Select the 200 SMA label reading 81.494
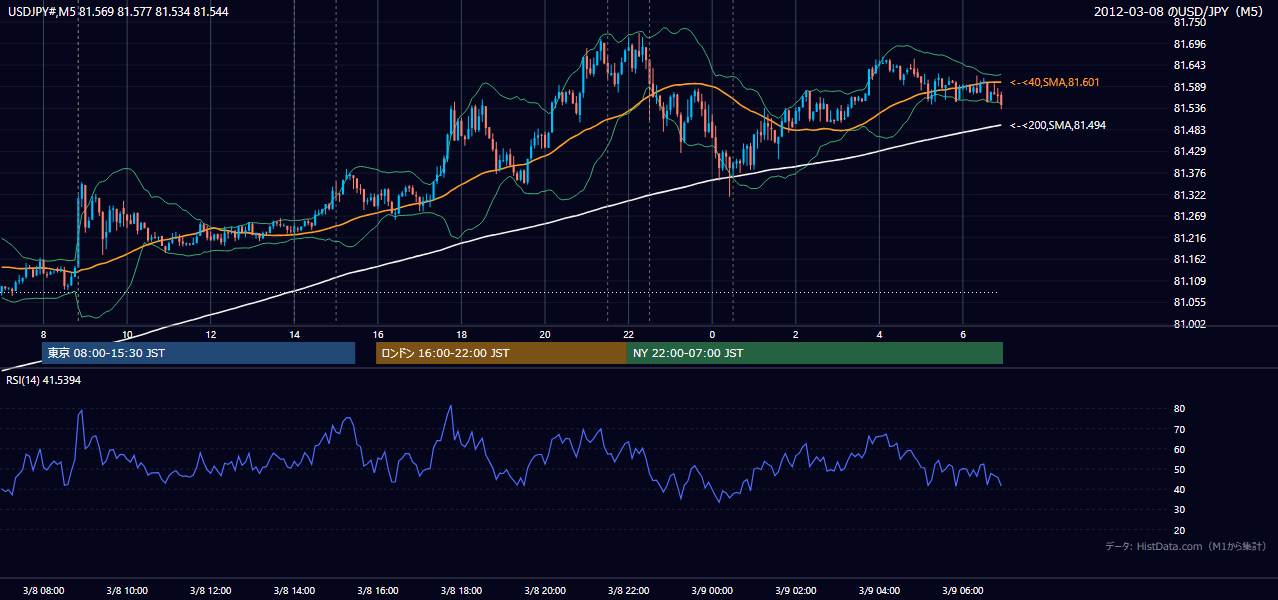The height and width of the screenshot is (600, 1278). point(1058,125)
